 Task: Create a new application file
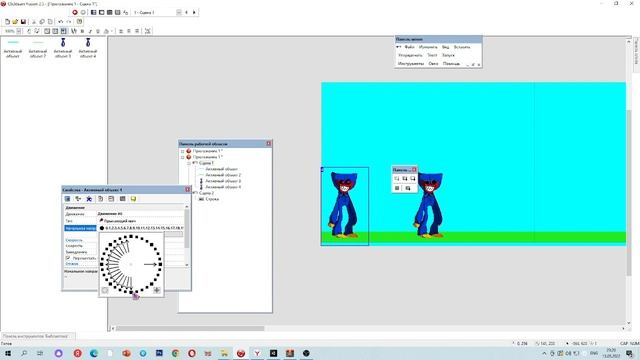click(7, 22)
